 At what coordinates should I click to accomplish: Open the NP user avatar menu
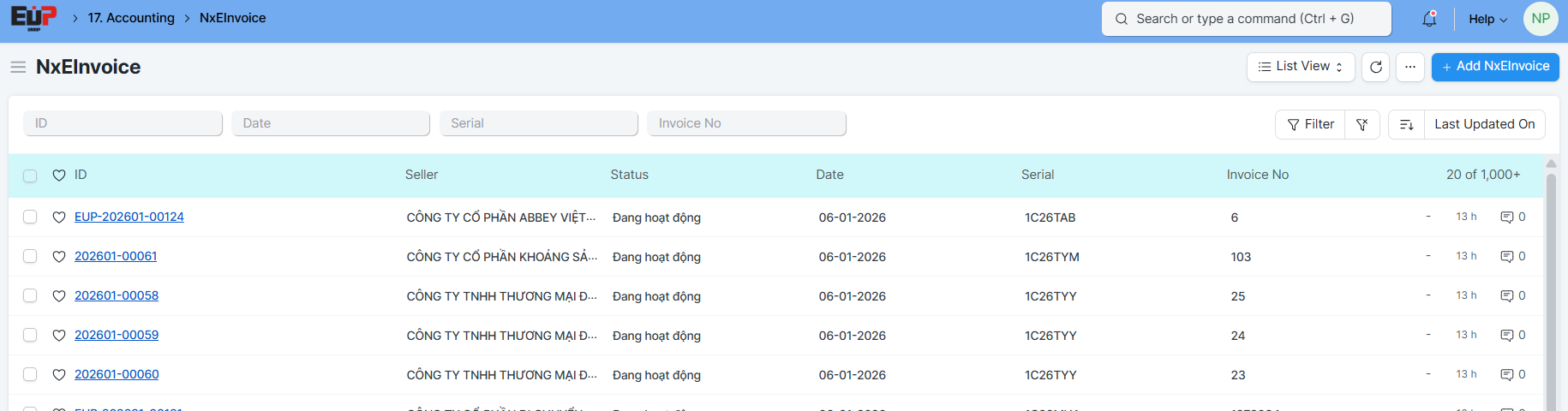point(1540,19)
